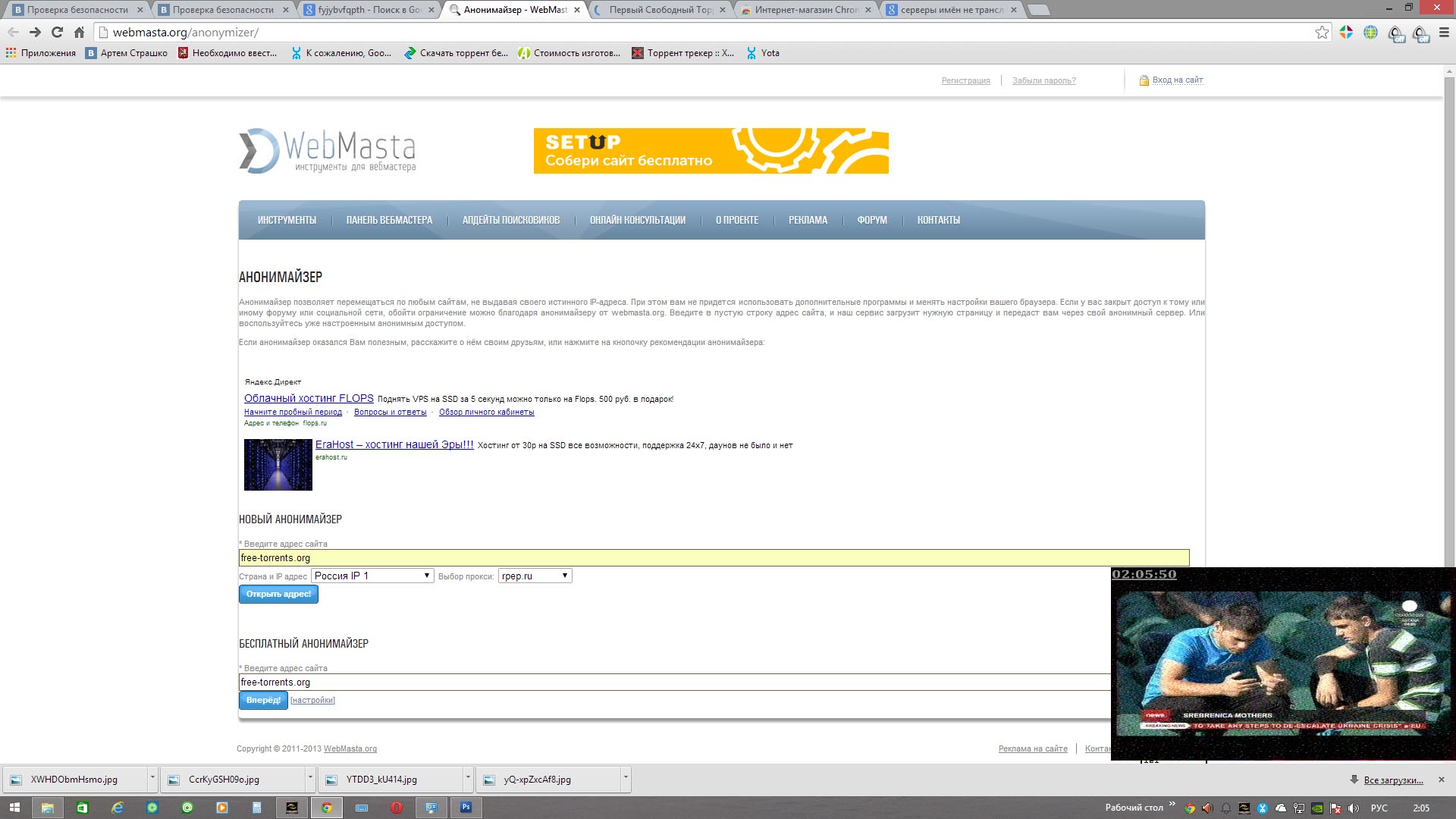Open the XWHDObmHsmo.jpg download options arrow
This screenshot has height=819, width=1456.
point(152,779)
